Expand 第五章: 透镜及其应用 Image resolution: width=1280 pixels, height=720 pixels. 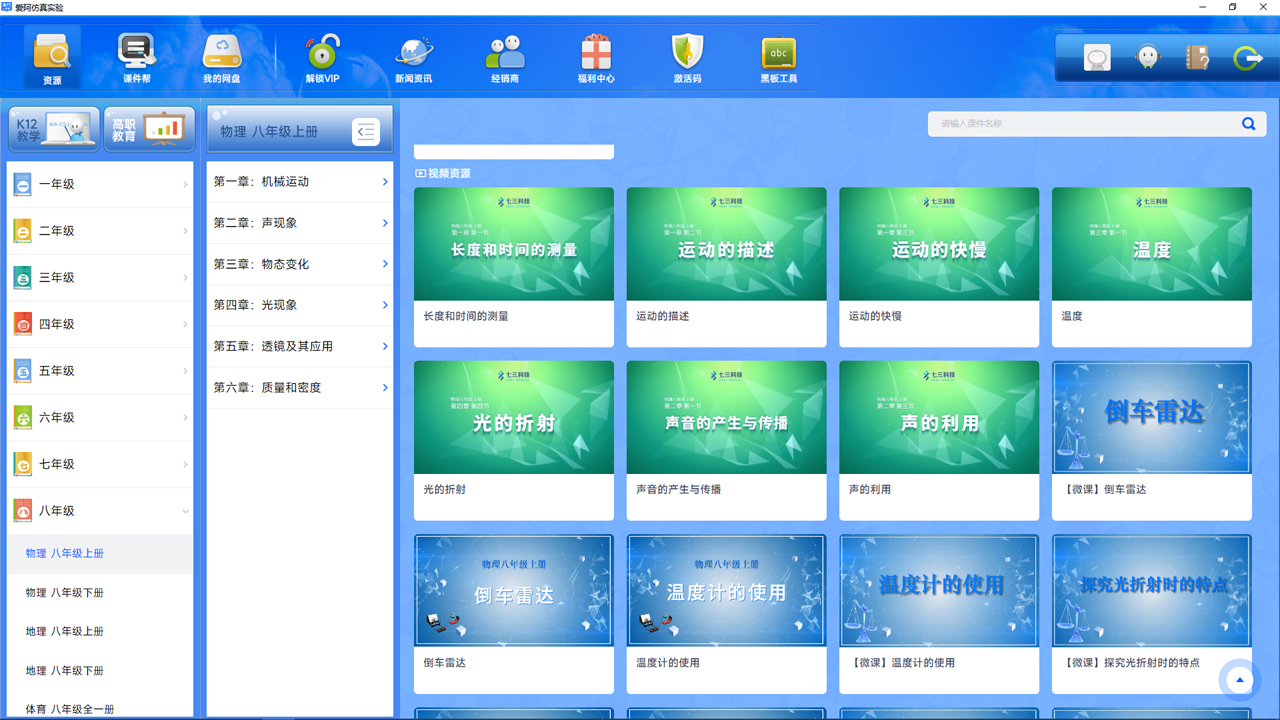click(299, 346)
